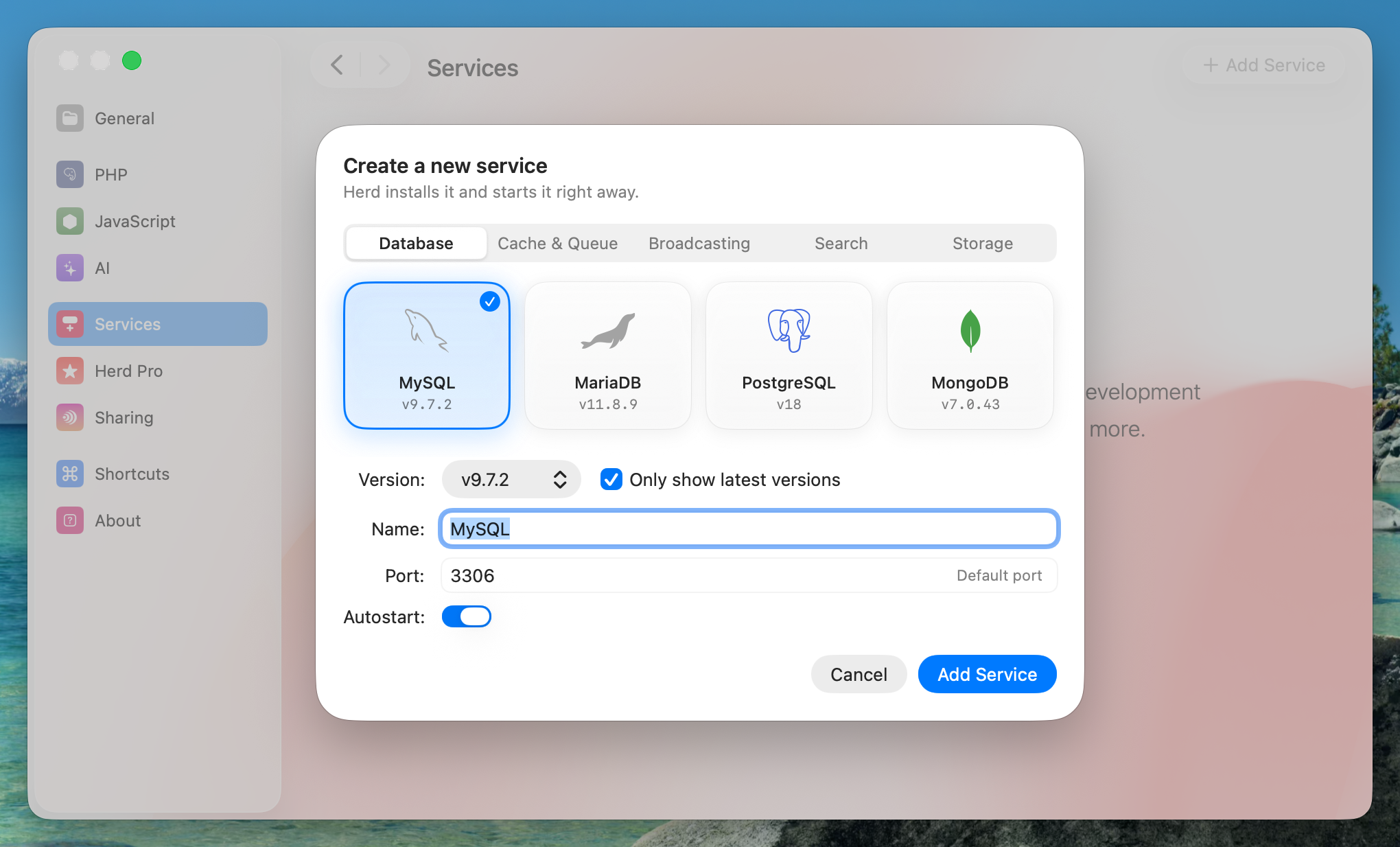Click the Default port label
Screen dimensions: 1400x847
(x=999, y=575)
